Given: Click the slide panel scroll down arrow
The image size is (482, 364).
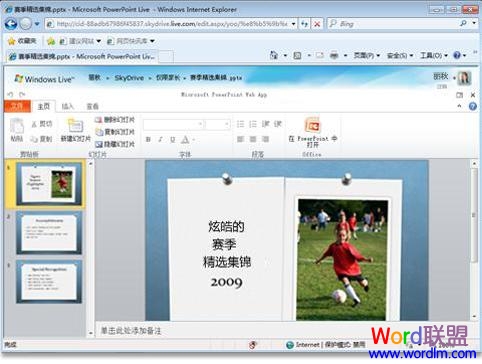Looking at the screenshot, I should [90, 333].
